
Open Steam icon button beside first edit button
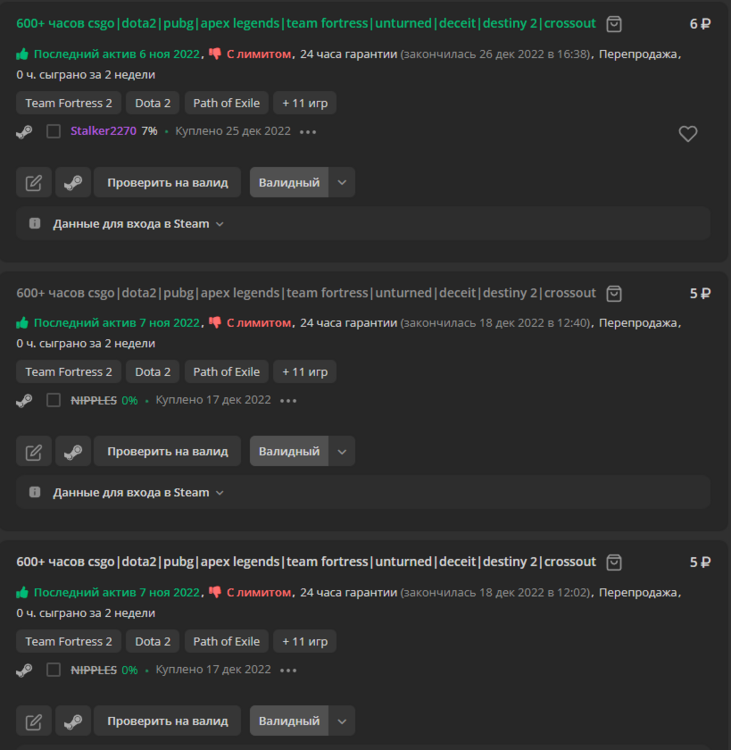pos(73,182)
